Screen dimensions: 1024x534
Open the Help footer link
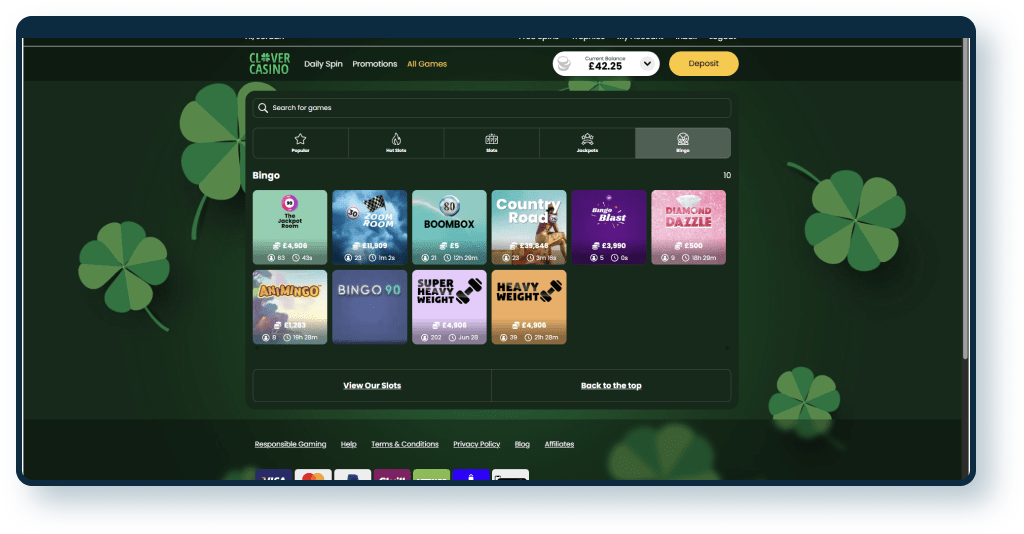click(349, 444)
